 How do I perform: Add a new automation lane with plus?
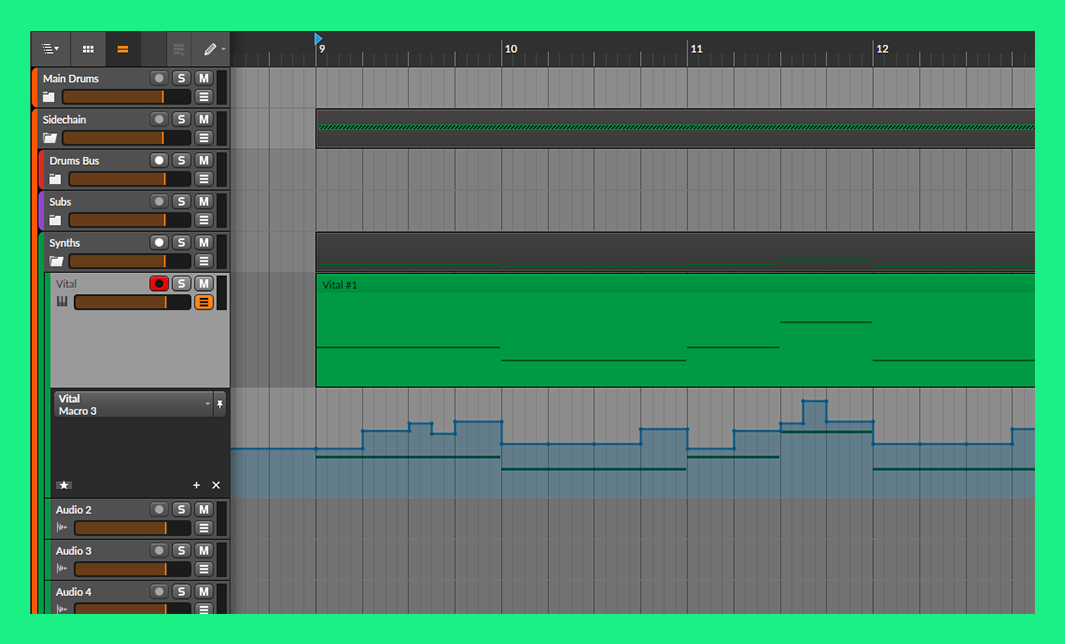[197, 485]
